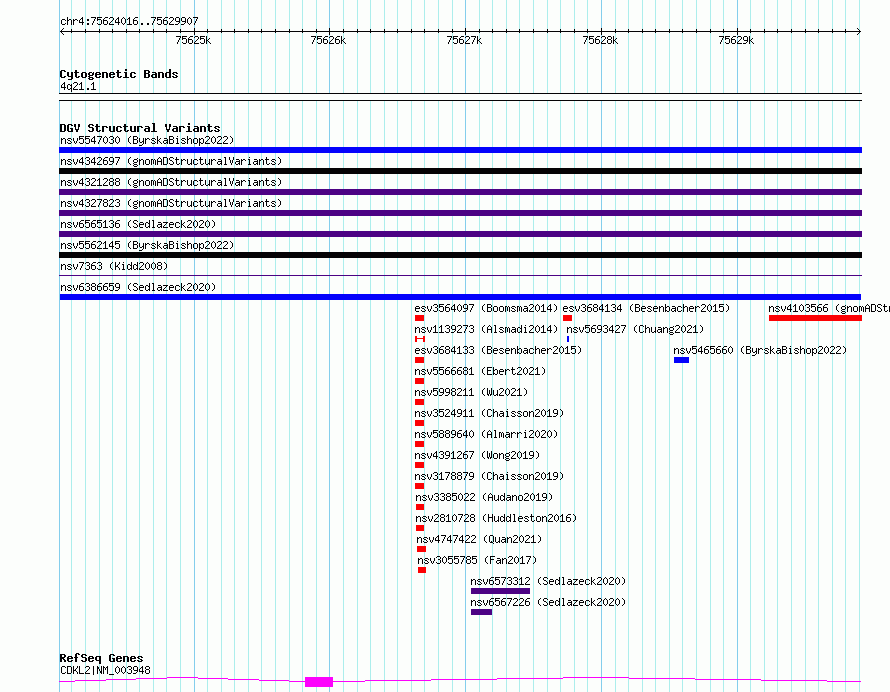
Task: Click the red bar under nsv4103566
Action: coord(815,318)
